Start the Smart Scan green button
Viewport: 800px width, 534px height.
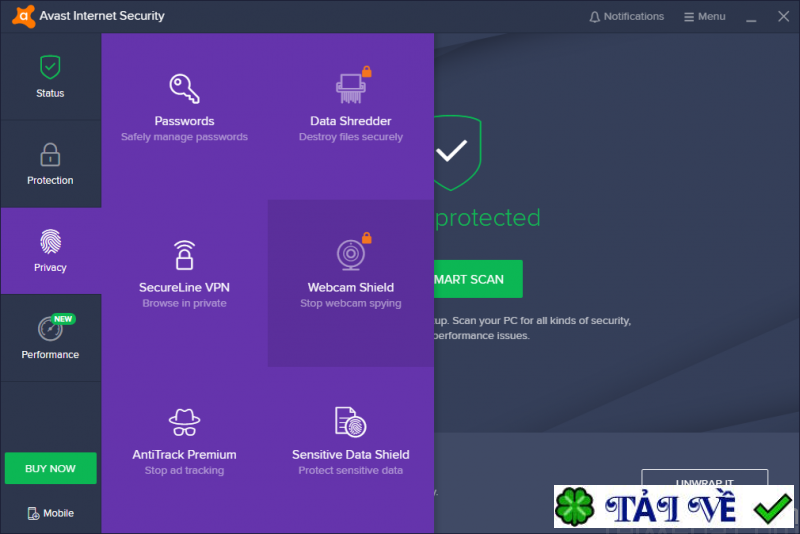[x=478, y=279]
